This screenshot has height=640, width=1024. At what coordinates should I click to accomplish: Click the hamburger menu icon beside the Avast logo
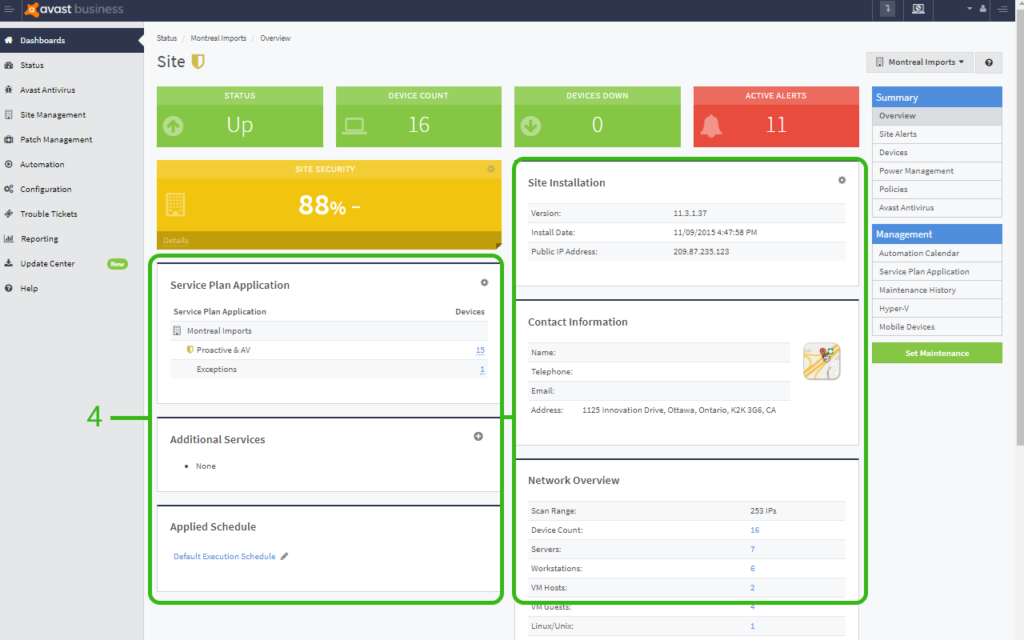pos(9,9)
